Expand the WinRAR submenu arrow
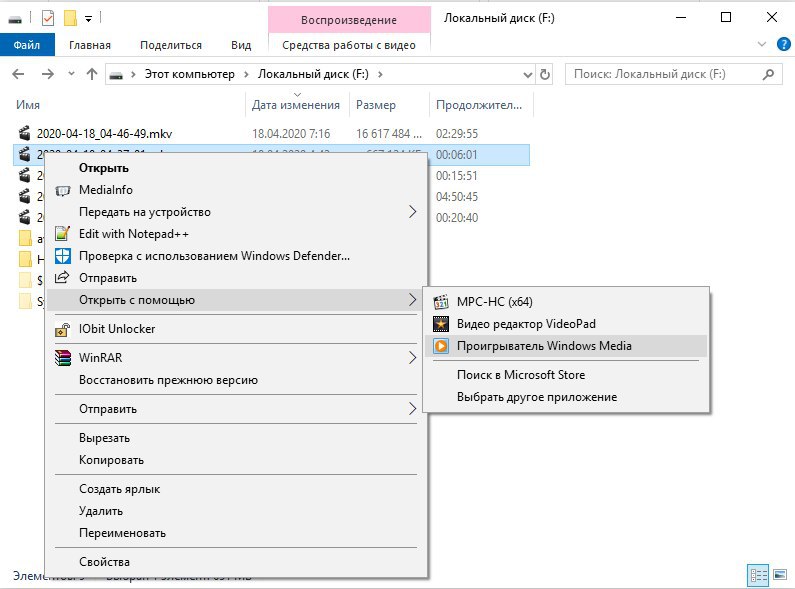 click(413, 358)
